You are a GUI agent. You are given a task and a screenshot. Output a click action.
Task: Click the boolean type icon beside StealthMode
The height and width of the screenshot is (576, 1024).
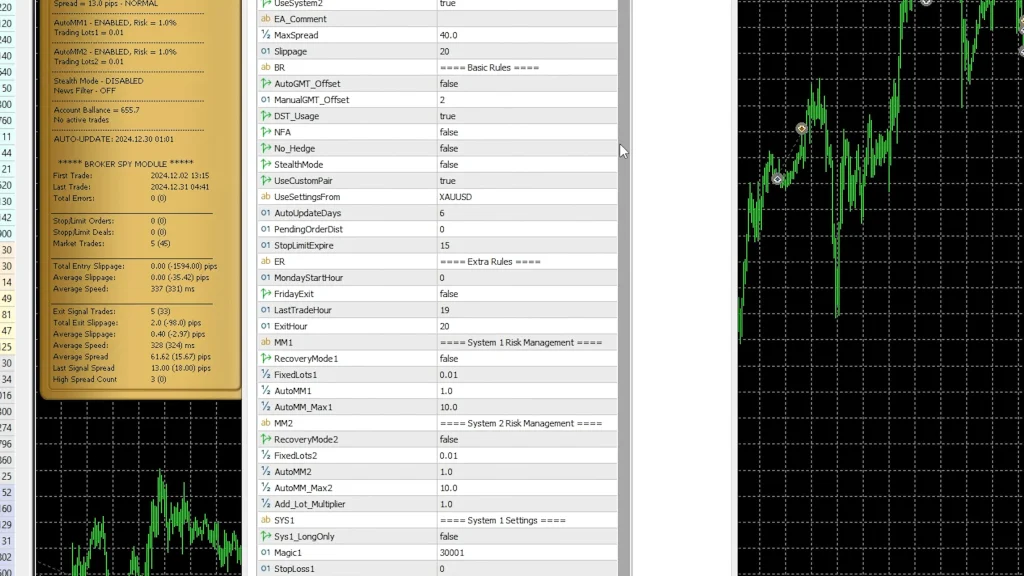point(266,165)
